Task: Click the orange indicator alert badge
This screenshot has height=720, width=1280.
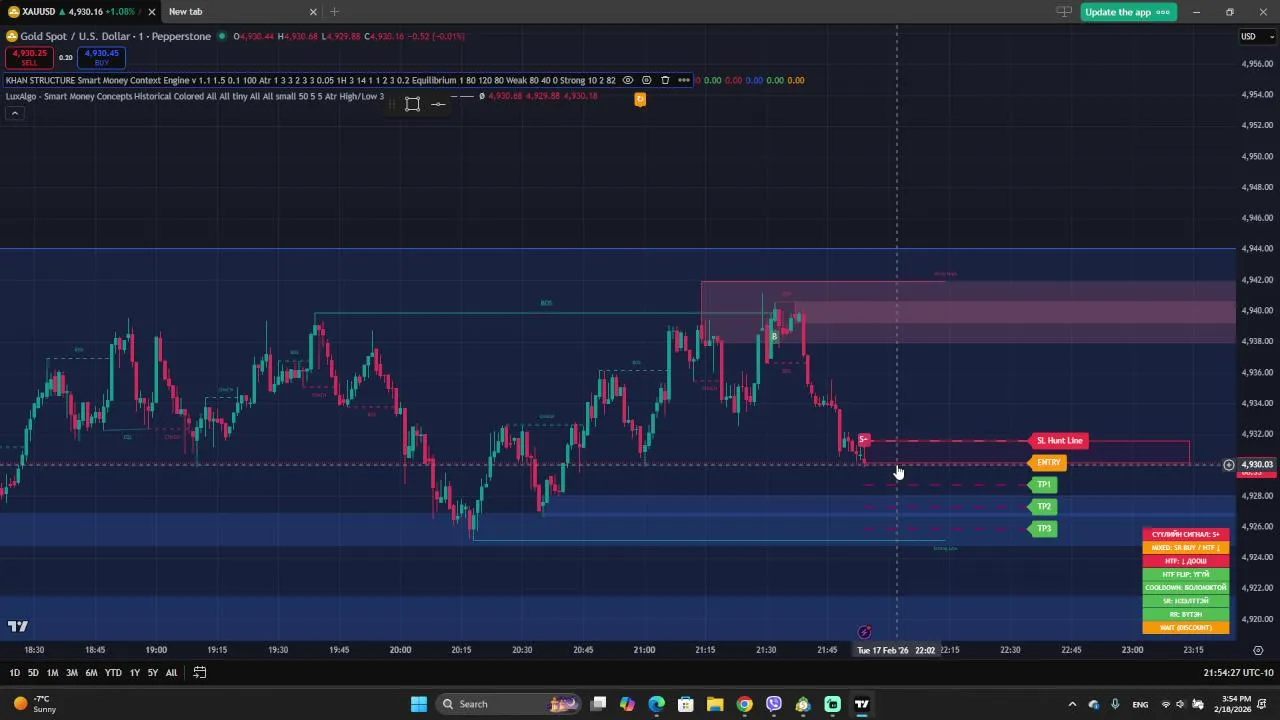Action: (x=640, y=99)
